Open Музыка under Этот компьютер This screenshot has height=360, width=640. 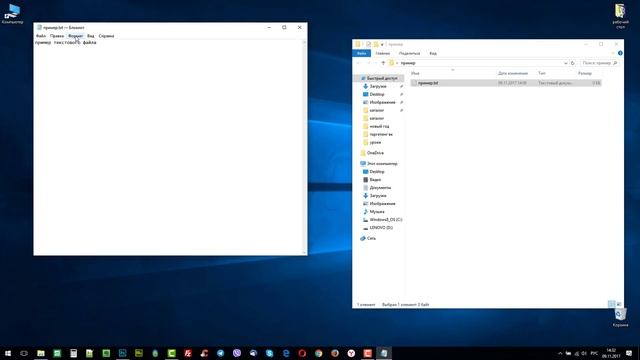point(376,211)
